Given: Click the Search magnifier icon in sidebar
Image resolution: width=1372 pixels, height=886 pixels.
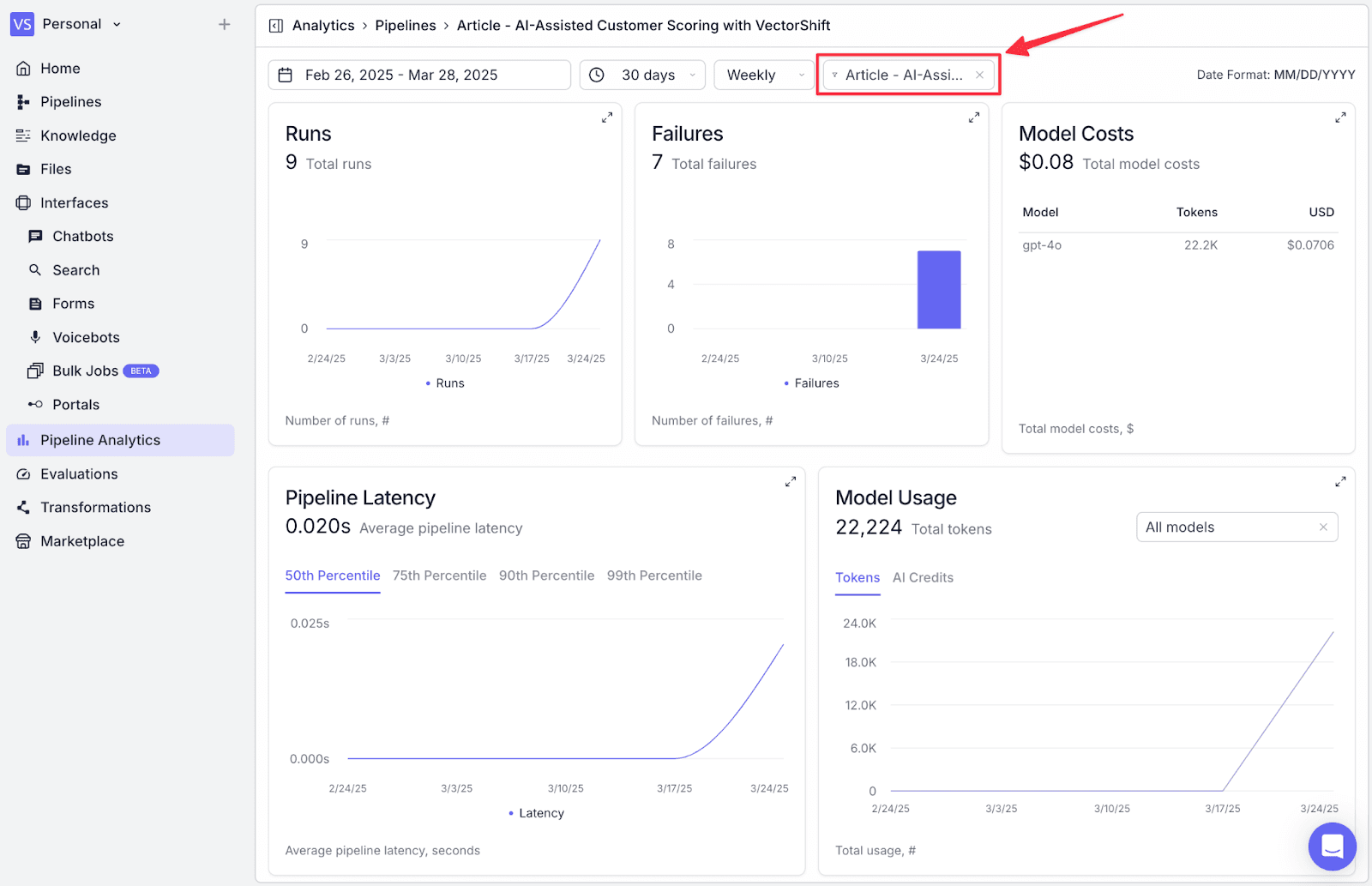Looking at the screenshot, I should [x=35, y=270].
